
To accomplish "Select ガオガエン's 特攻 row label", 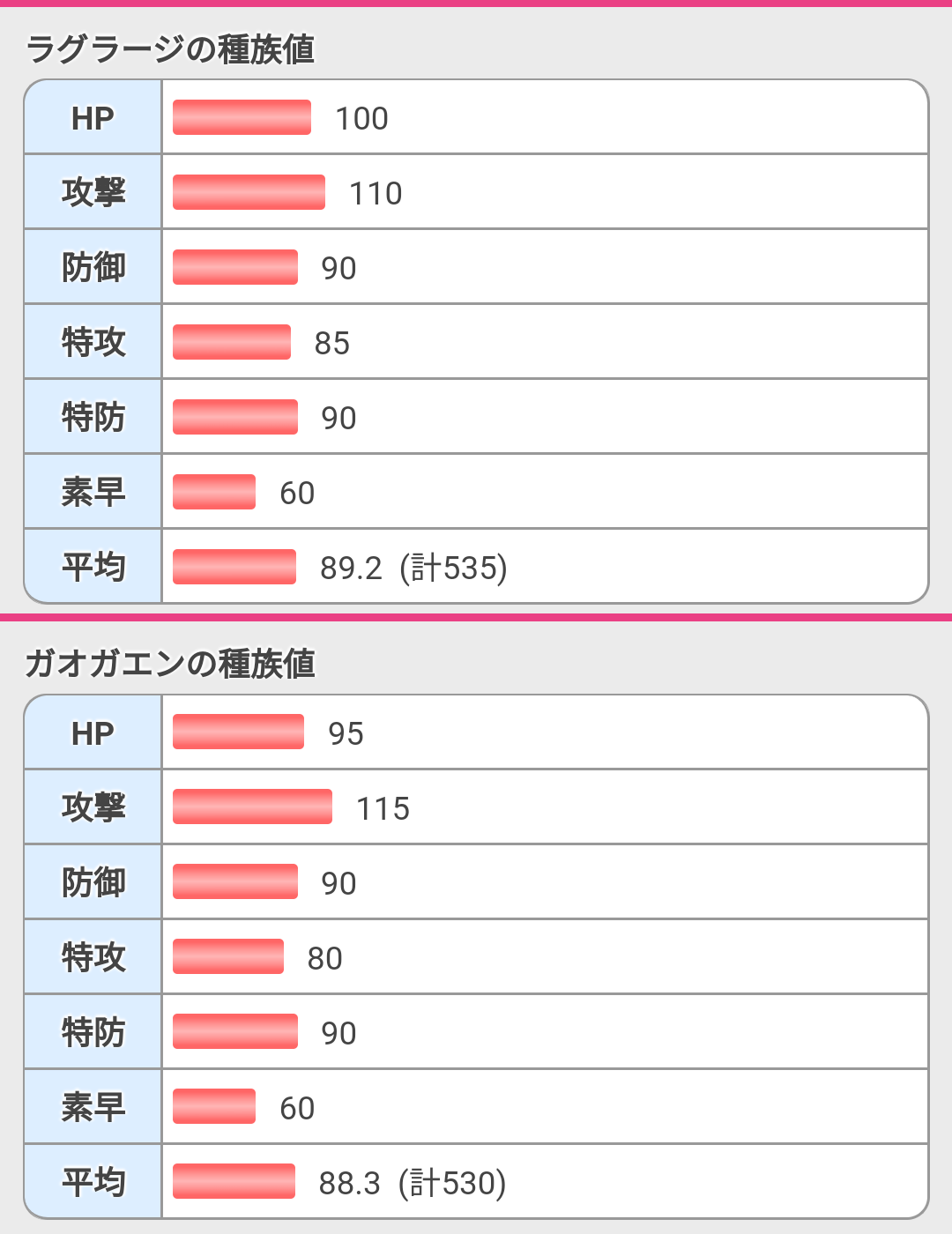I will click(93, 957).
